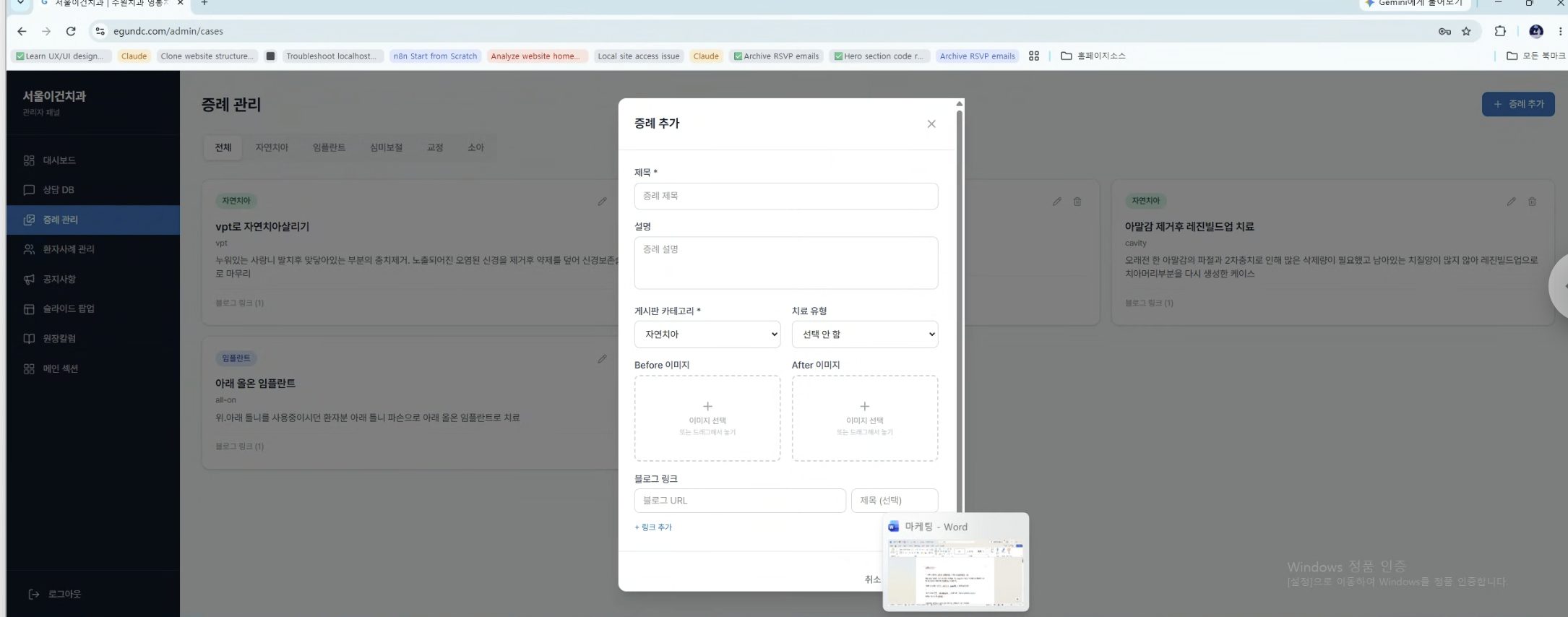Open the Chrome profile avatar

click(1536, 31)
